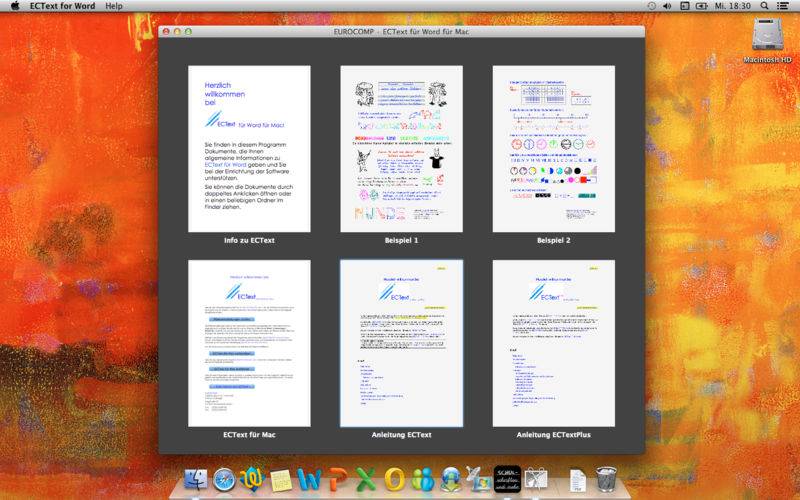Click the 'Info zu ECText' caption
Image resolution: width=800 pixels, height=500 pixels.
pos(249,240)
